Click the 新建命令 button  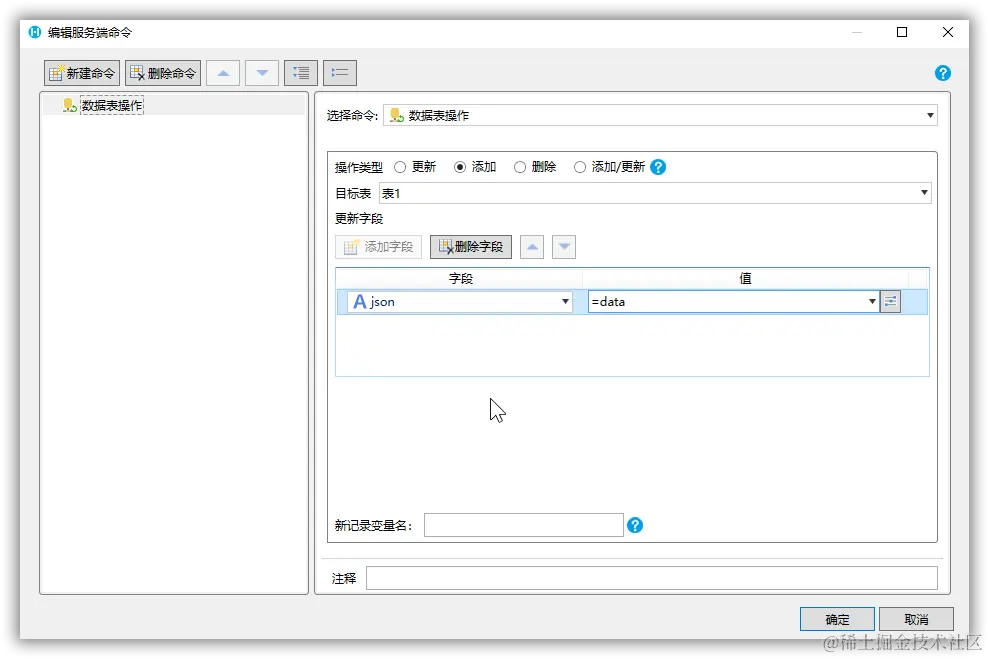[x=82, y=73]
